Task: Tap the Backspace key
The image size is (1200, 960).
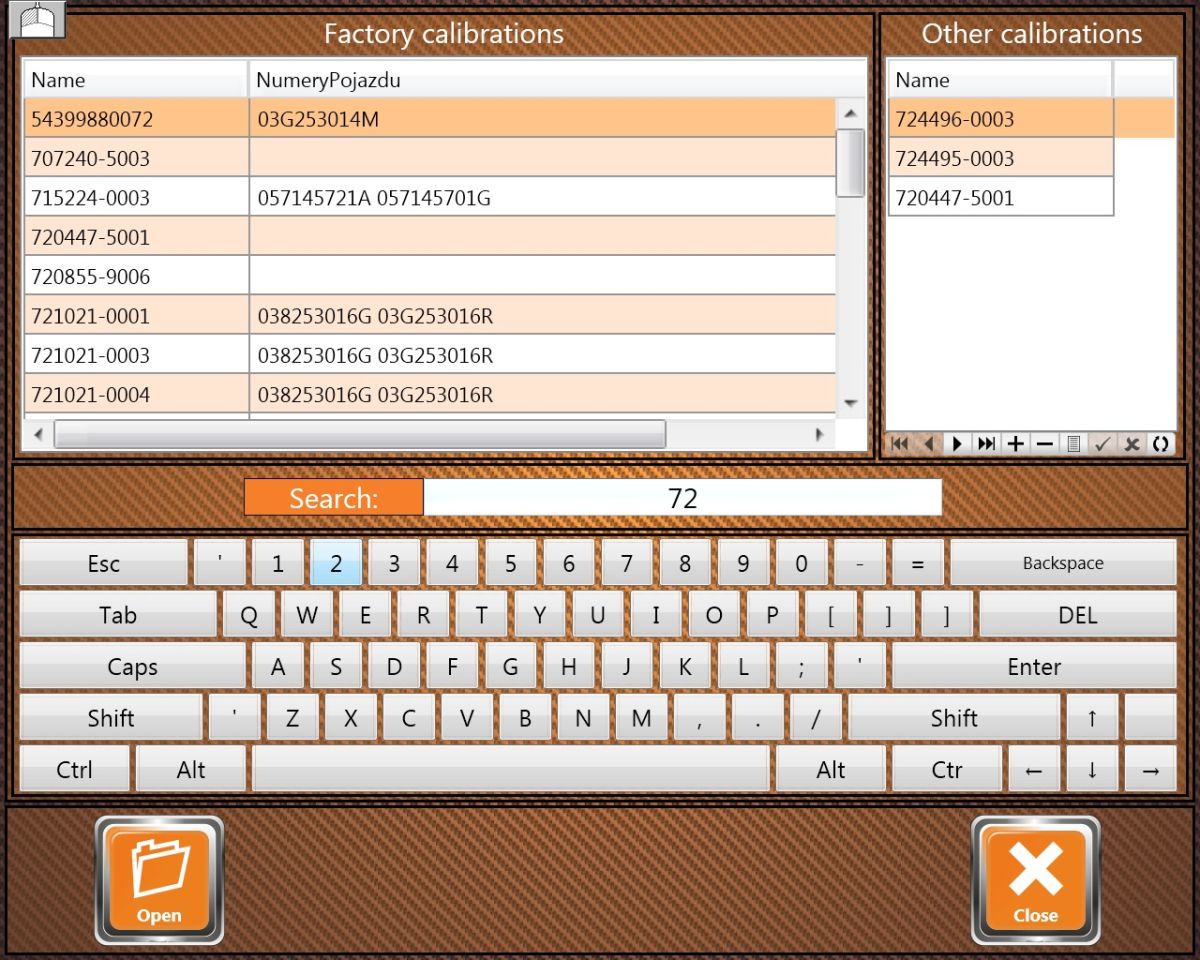Action: 1063,563
